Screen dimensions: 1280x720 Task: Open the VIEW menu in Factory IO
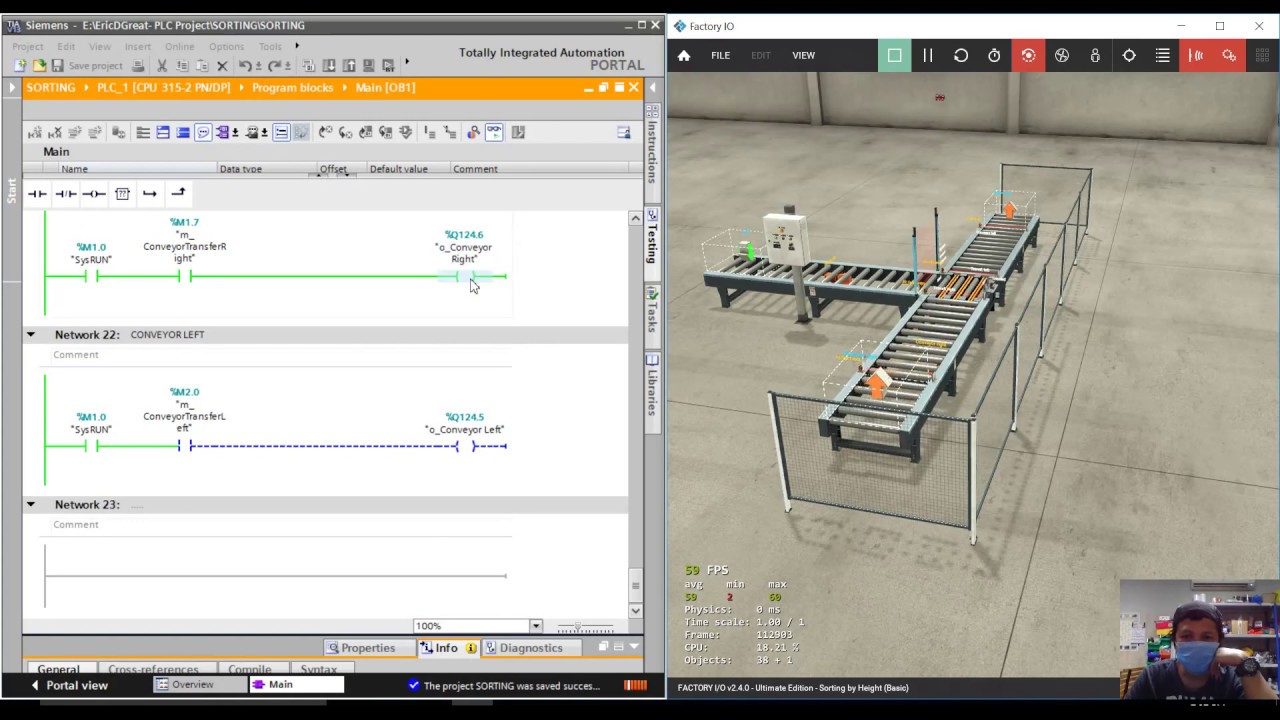pos(803,55)
